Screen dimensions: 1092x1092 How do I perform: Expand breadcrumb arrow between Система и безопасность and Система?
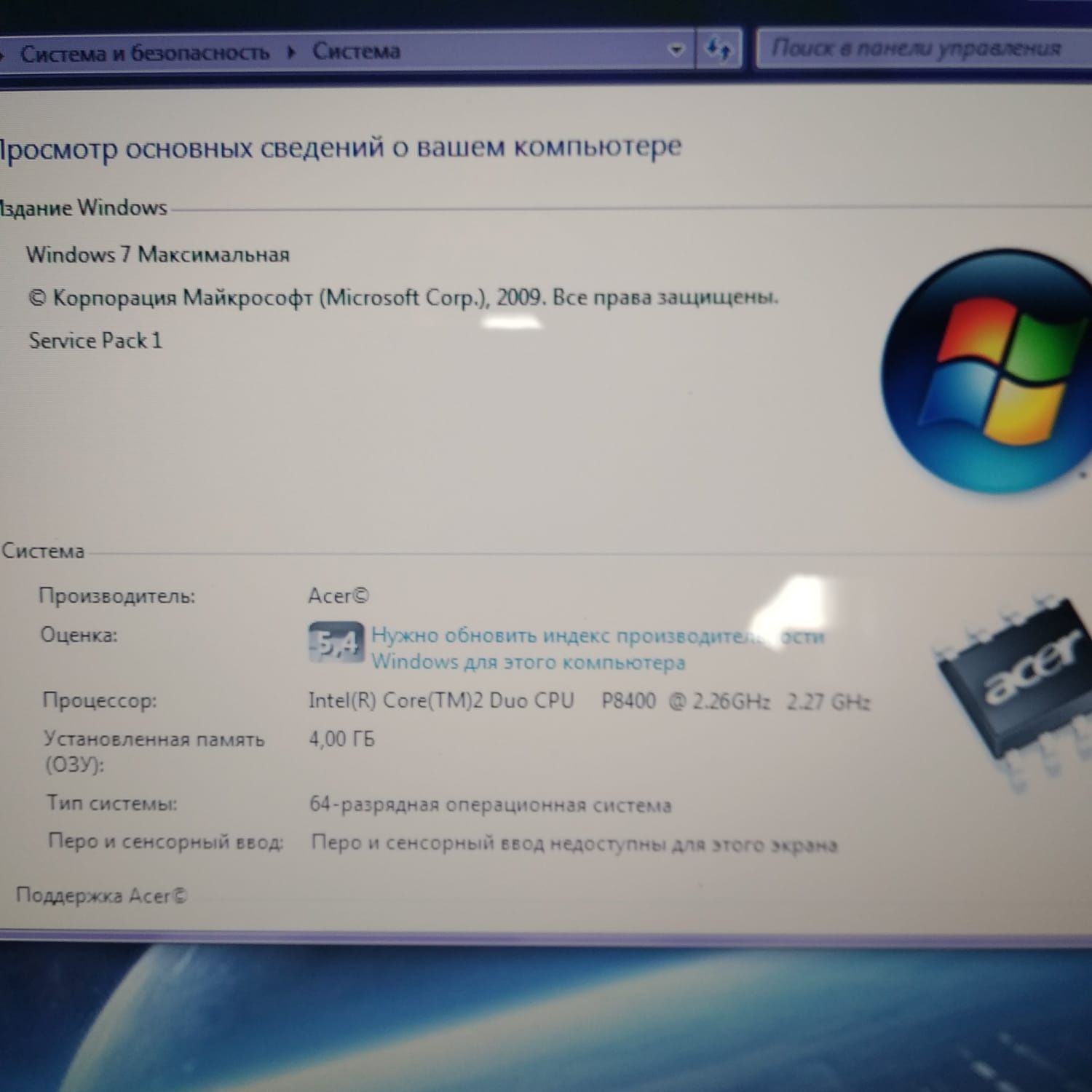click(x=291, y=52)
